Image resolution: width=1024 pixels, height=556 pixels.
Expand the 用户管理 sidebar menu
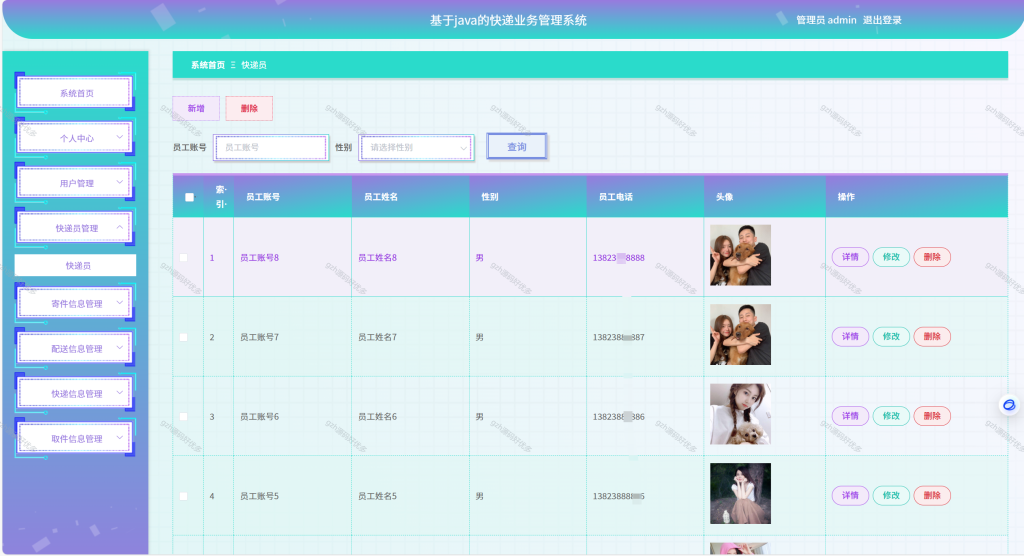point(75,183)
